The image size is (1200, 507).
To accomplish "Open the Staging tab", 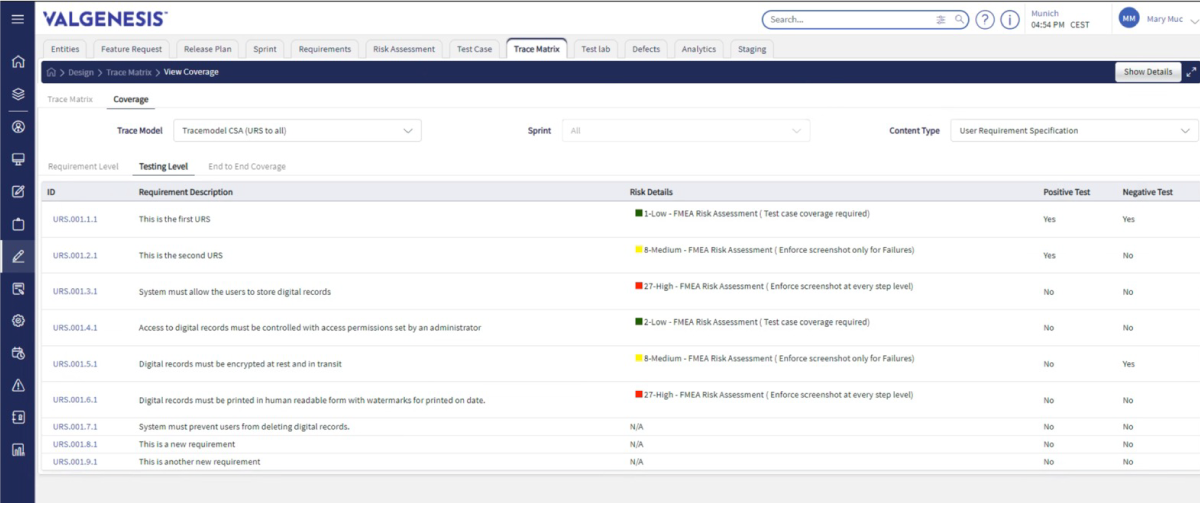I will (x=752, y=48).
